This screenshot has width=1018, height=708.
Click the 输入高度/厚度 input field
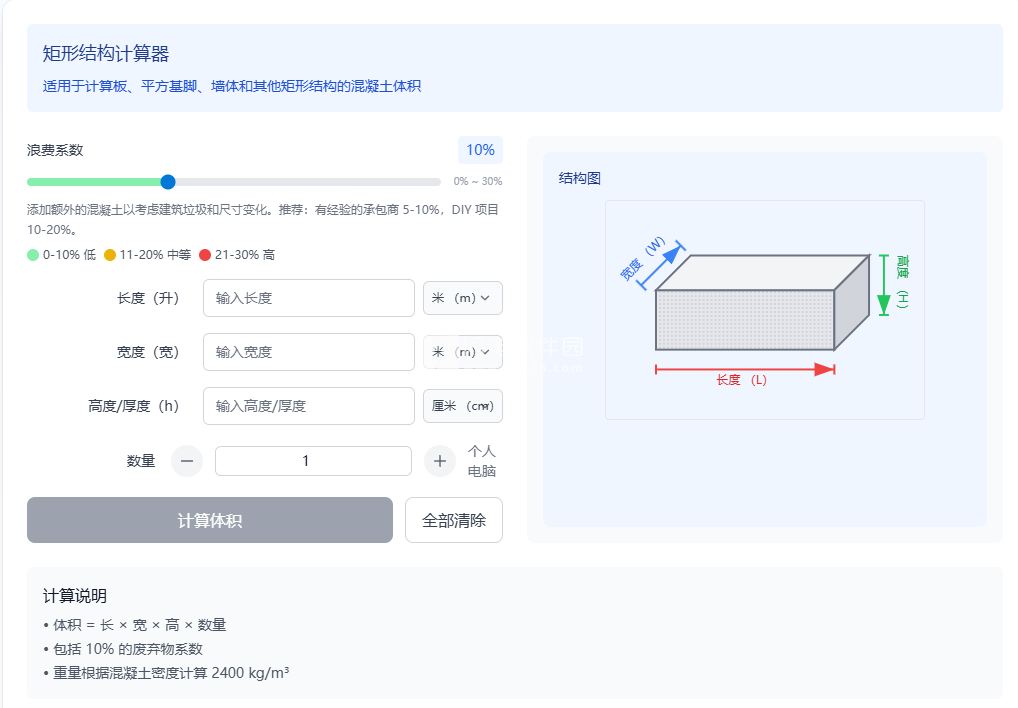pos(309,406)
